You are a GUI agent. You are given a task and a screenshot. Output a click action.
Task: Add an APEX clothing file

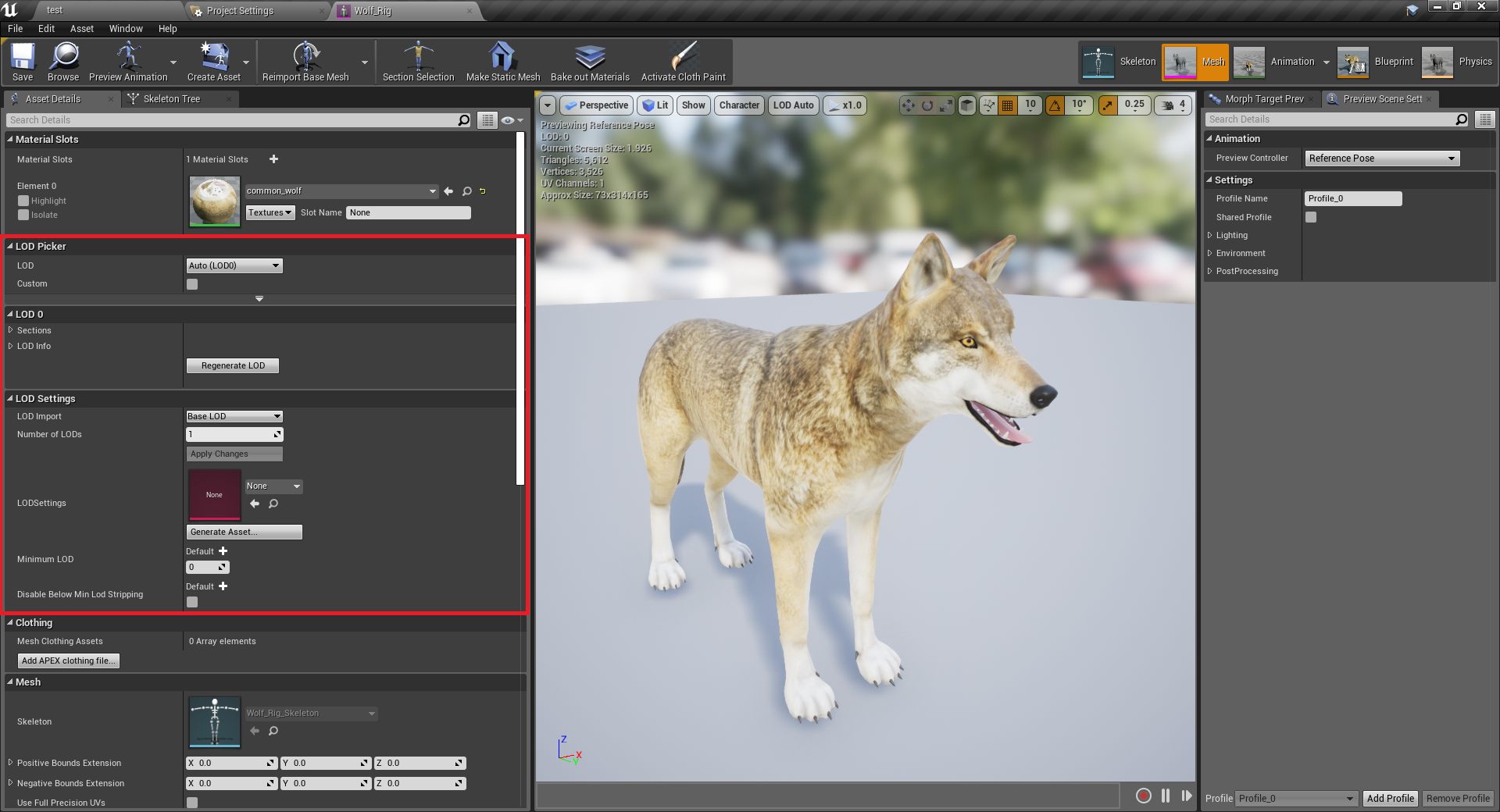tap(68, 661)
